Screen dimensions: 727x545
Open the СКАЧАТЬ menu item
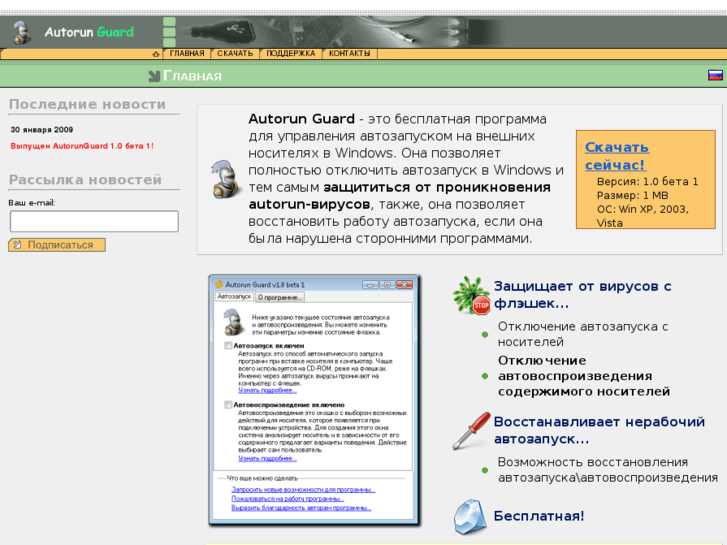(235, 53)
